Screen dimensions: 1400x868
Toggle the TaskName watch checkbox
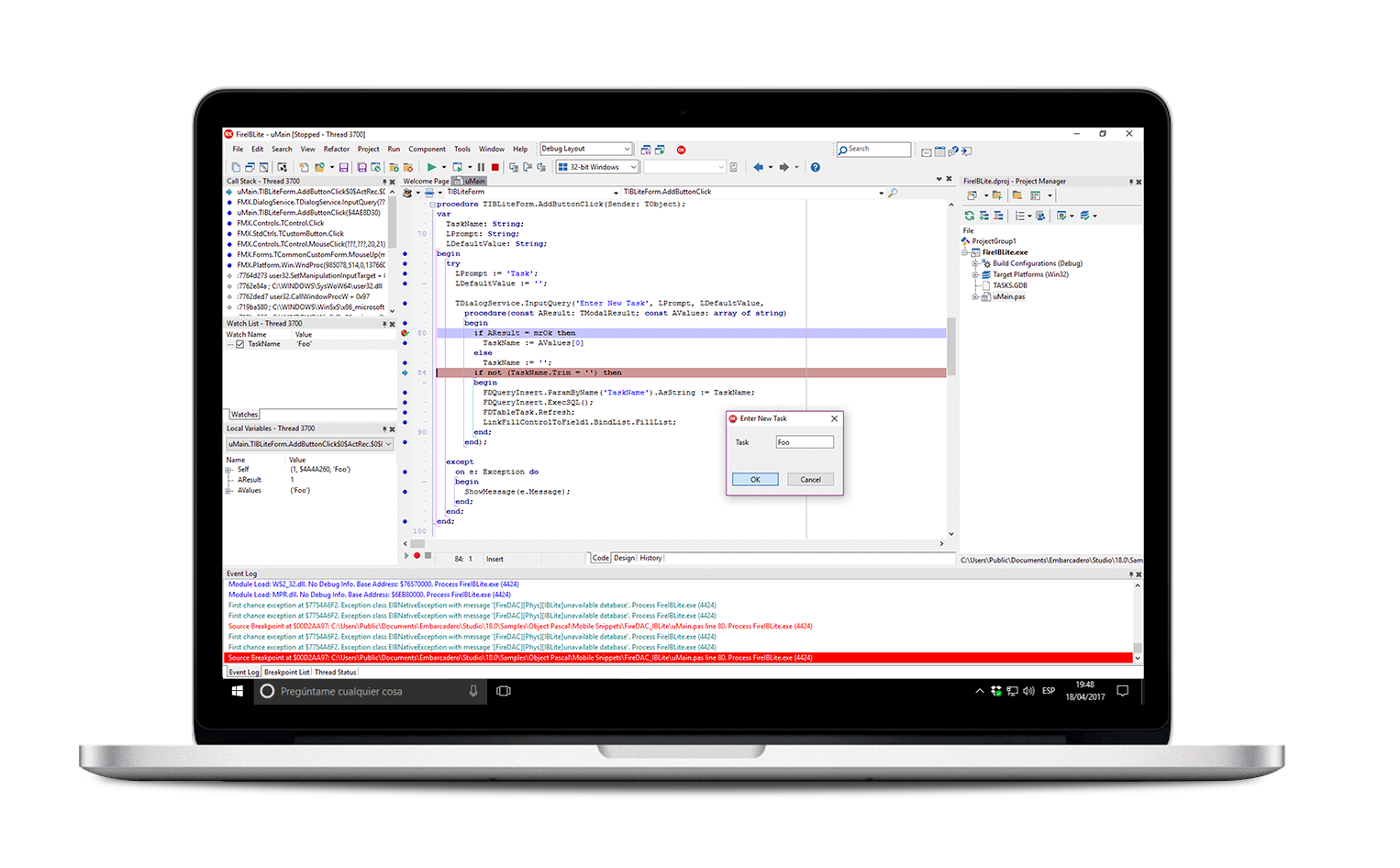click(x=240, y=344)
